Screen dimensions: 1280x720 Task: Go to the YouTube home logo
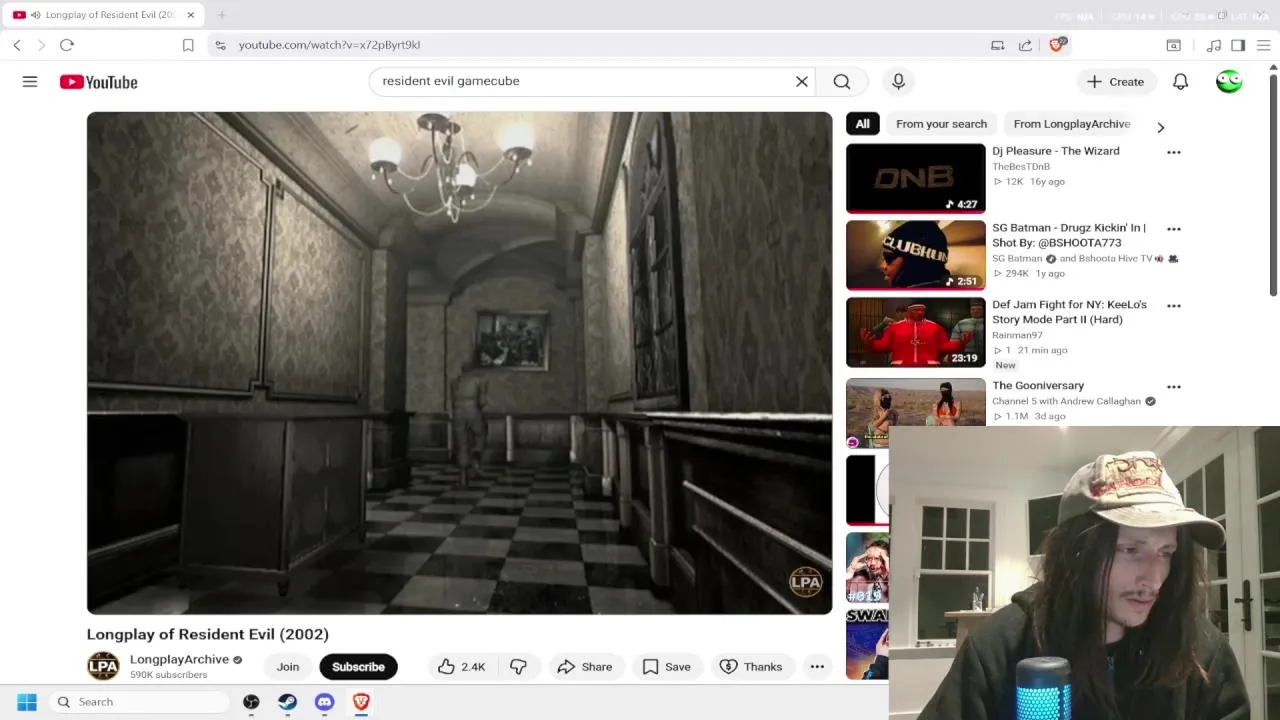(98, 82)
